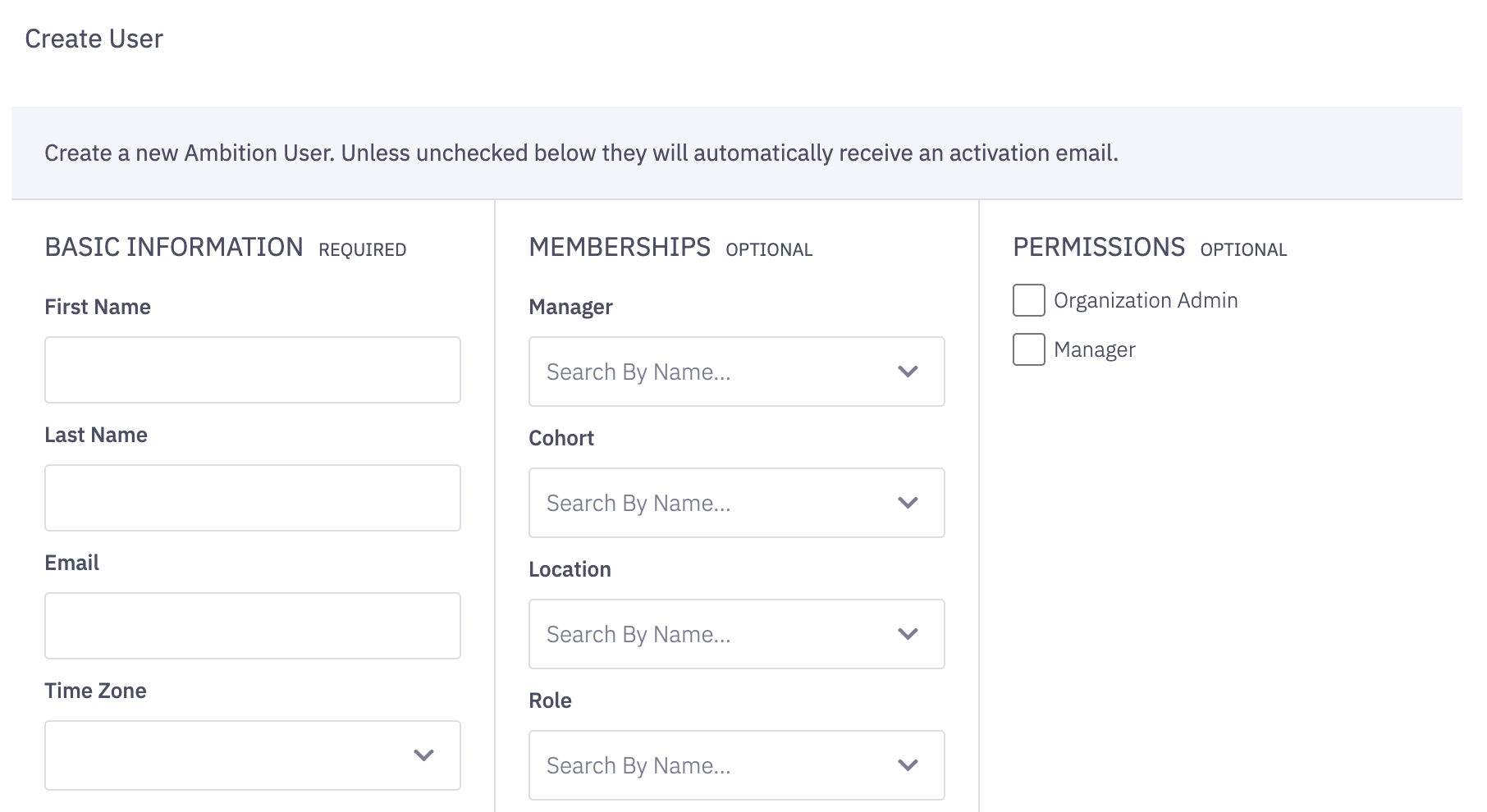The height and width of the screenshot is (812, 1487).
Task: Click the Manager dropdown chevron arrow
Action: (x=908, y=372)
